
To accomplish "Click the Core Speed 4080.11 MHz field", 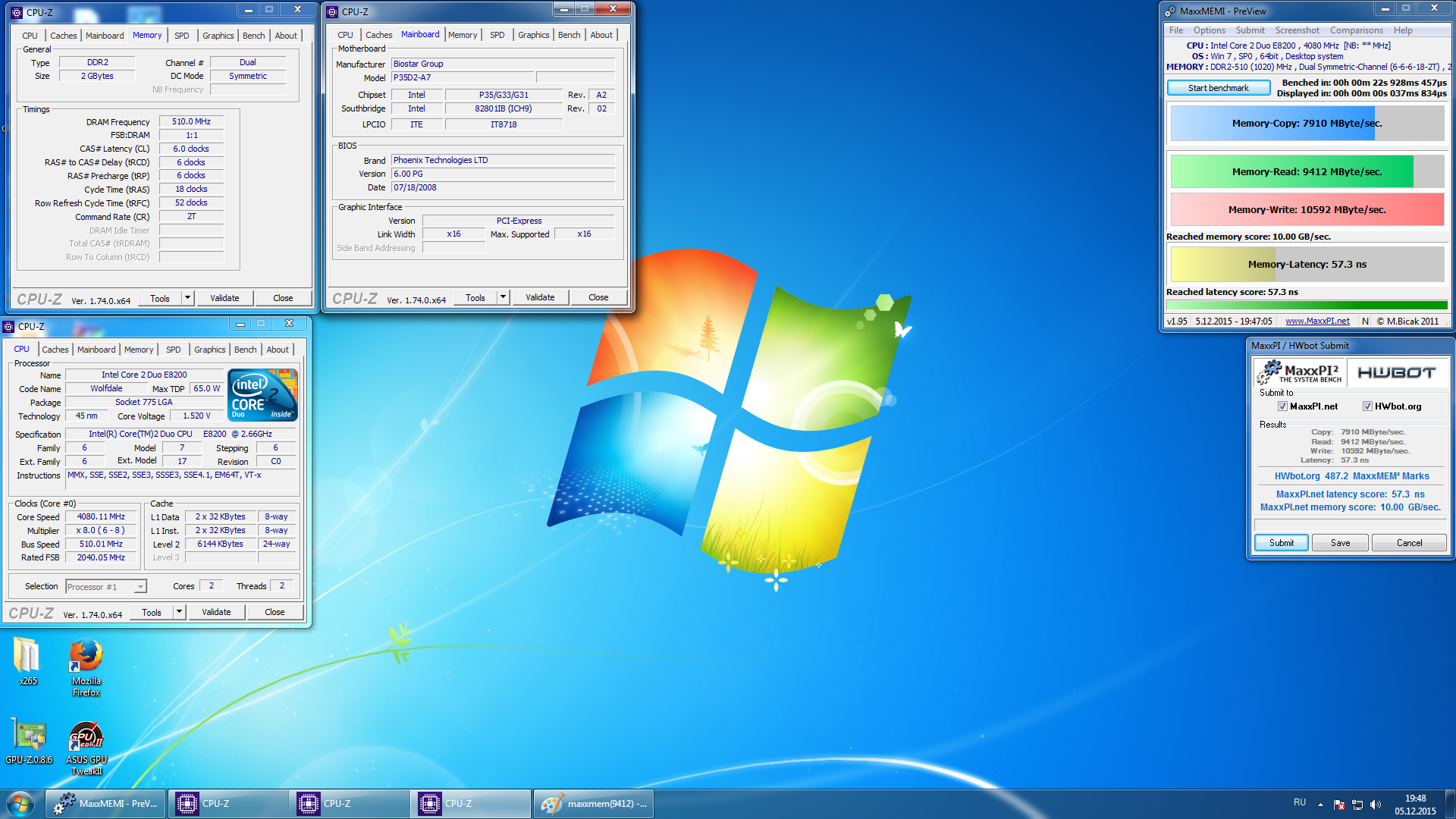I will tap(101, 516).
